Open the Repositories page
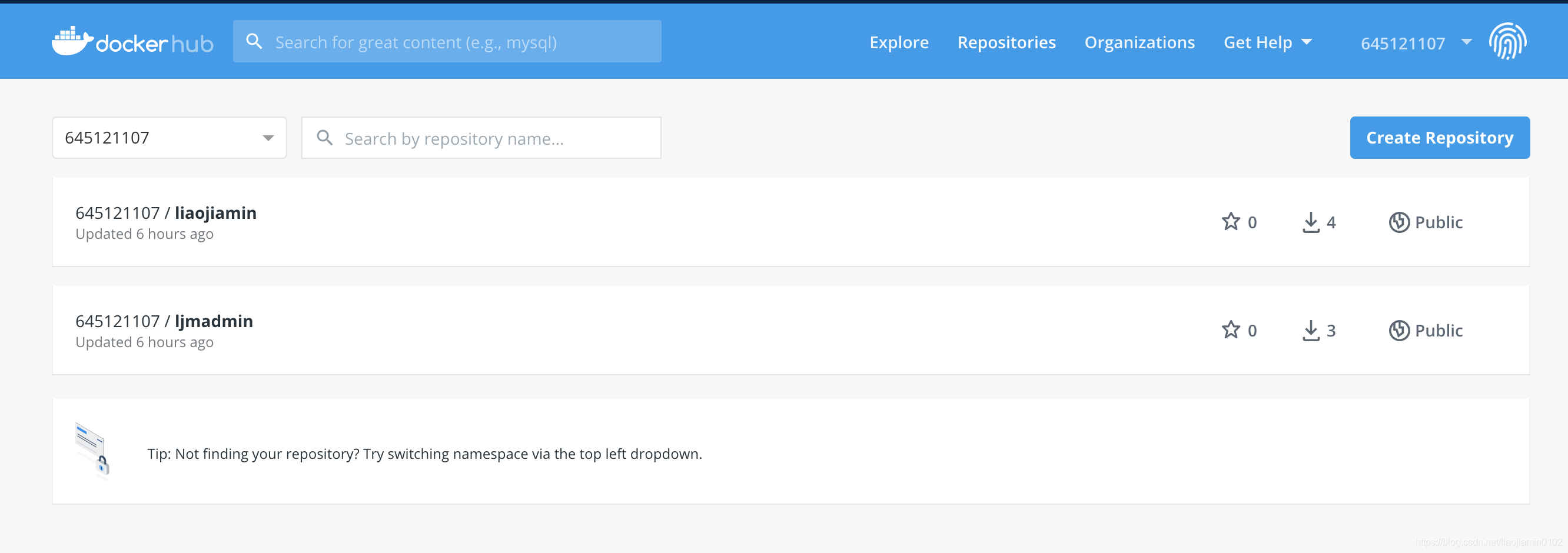Viewport: 1568px width, 553px height. pos(1006,42)
